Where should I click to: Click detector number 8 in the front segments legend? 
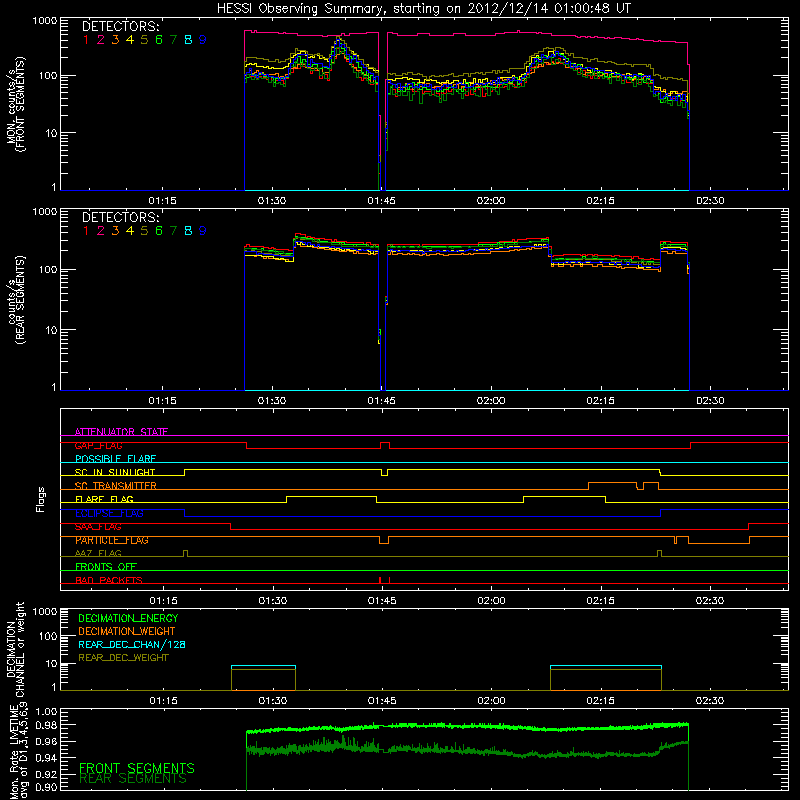(188, 40)
